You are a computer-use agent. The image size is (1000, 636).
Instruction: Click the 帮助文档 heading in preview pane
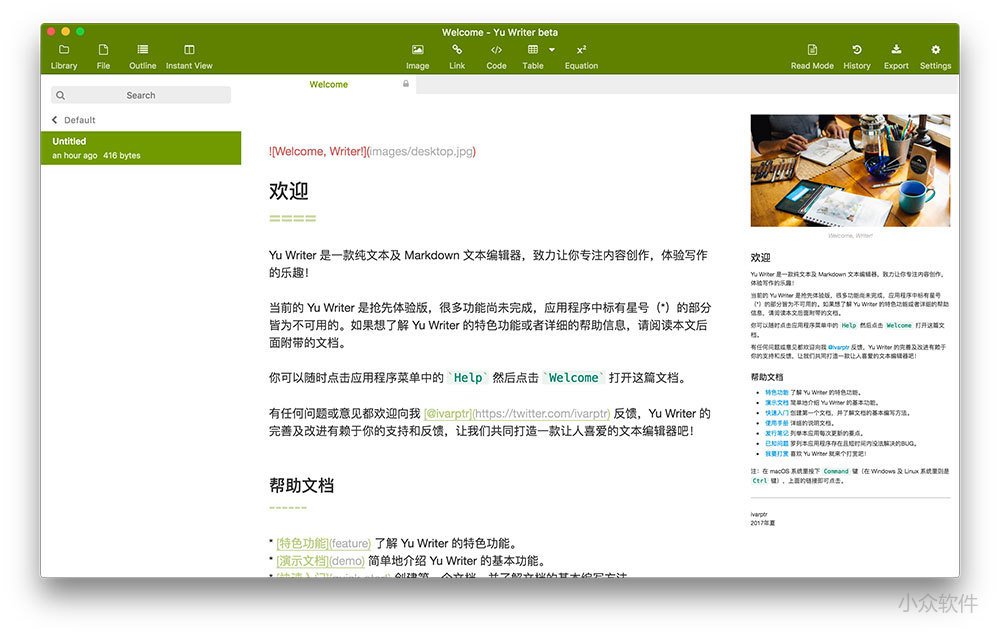[x=767, y=377]
